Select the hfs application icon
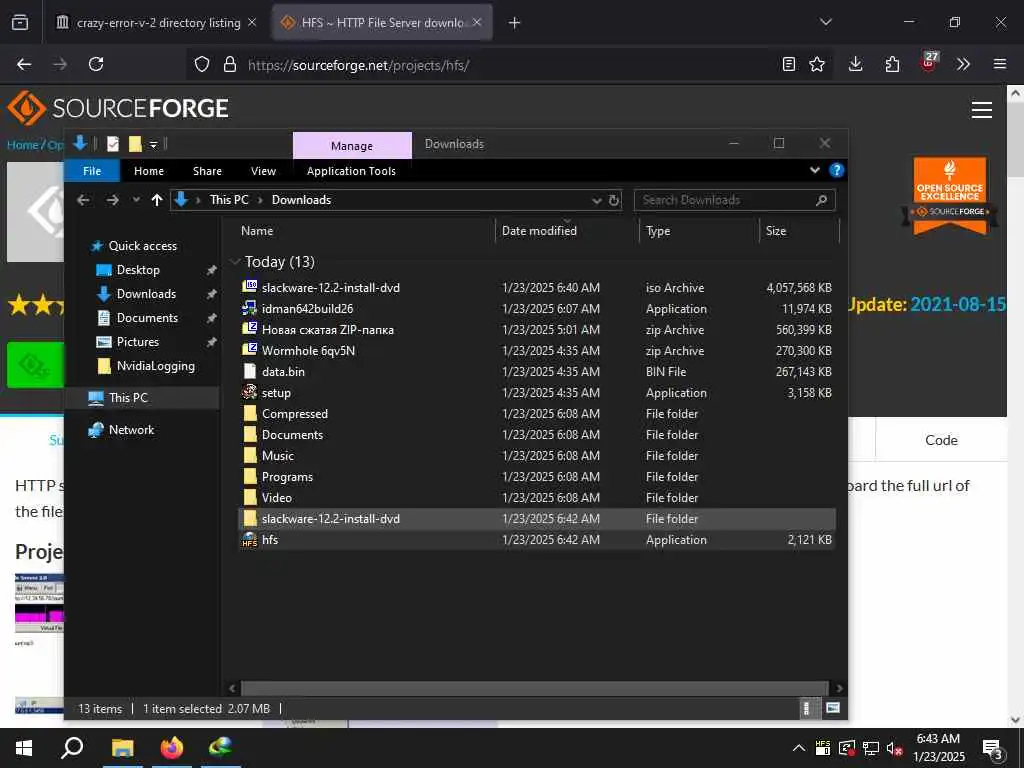 (x=249, y=539)
